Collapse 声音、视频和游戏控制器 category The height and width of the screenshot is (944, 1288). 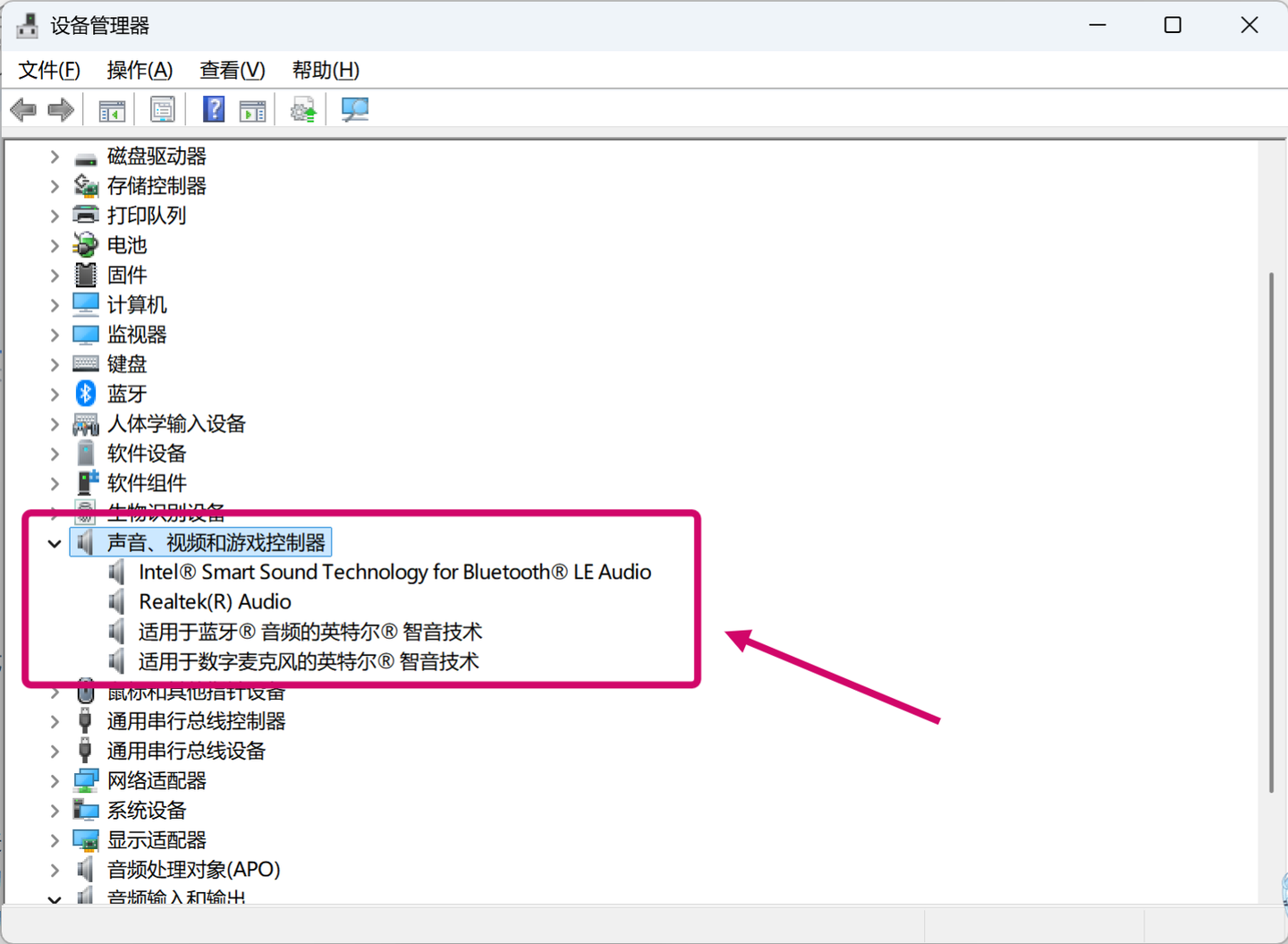point(55,543)
